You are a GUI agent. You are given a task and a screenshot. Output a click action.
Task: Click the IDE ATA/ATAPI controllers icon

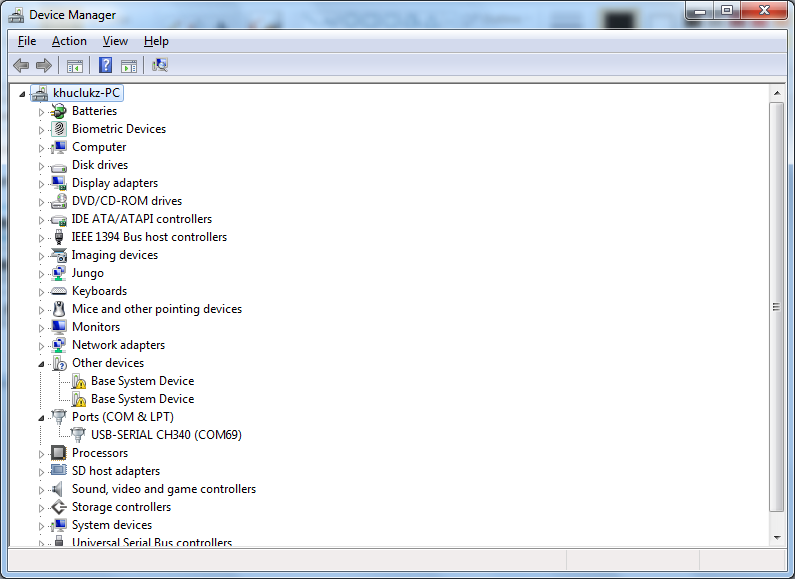59,220
